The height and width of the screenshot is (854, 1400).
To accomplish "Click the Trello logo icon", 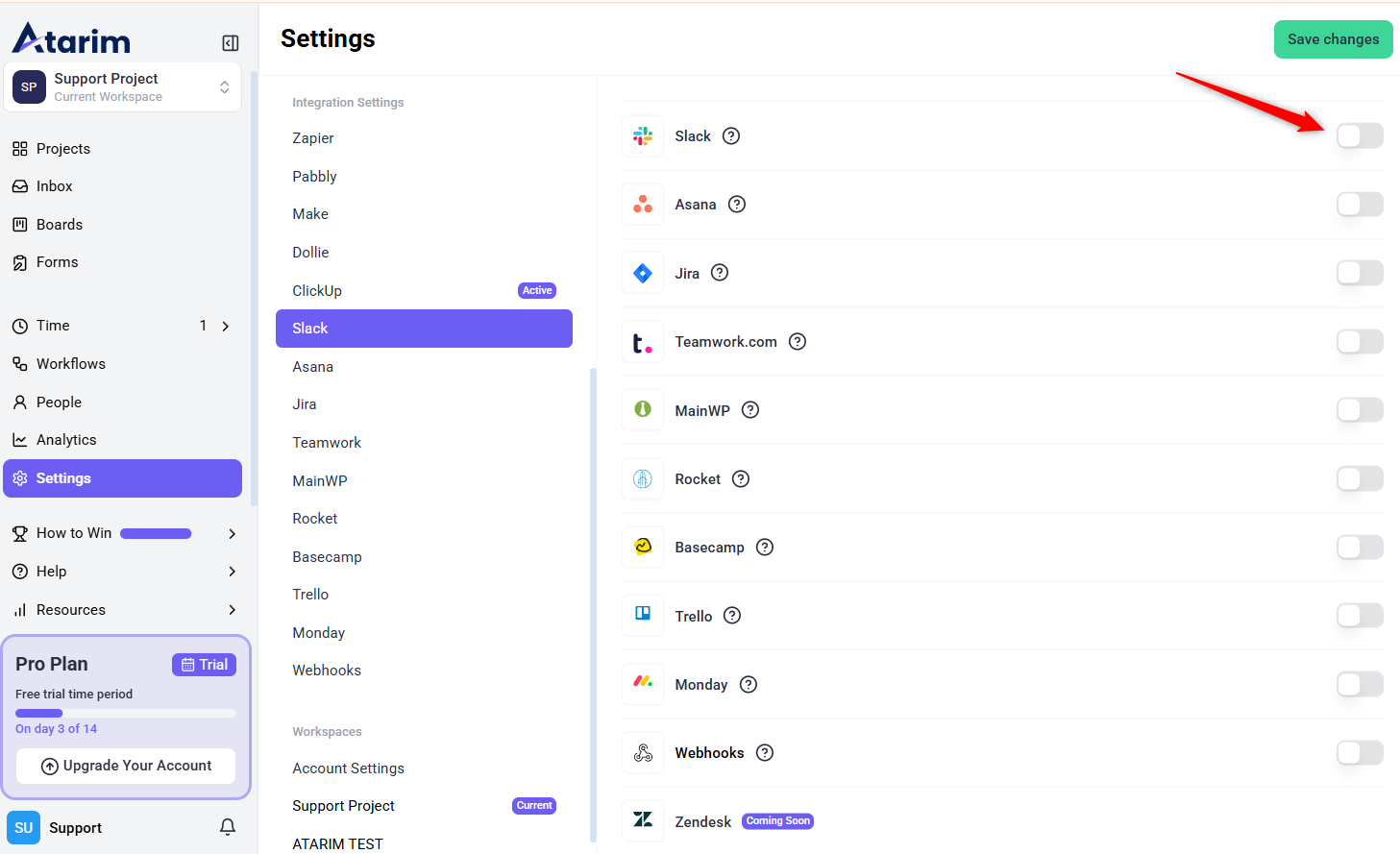I will (643, 615).
